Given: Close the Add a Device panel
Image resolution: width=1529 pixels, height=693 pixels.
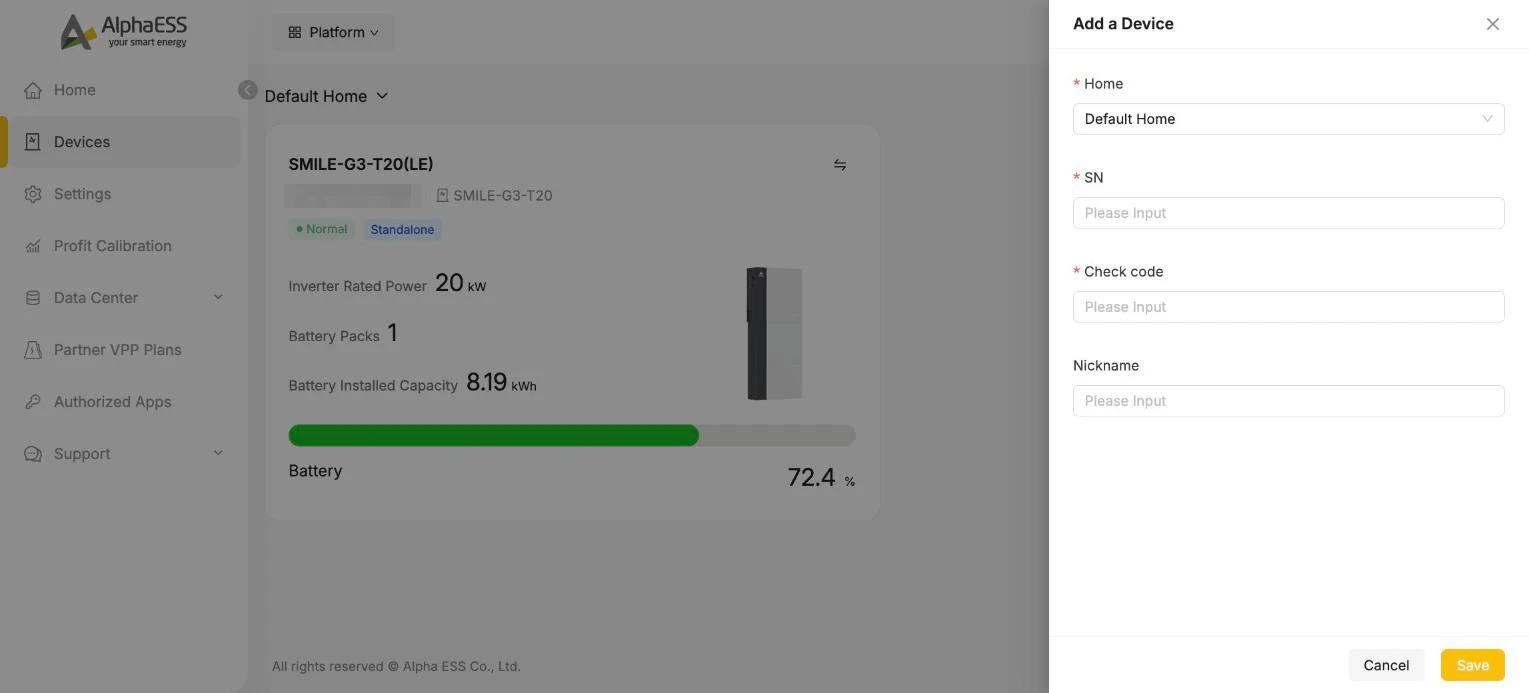Looking at the screenshot, I should [x=1492, y=24].
